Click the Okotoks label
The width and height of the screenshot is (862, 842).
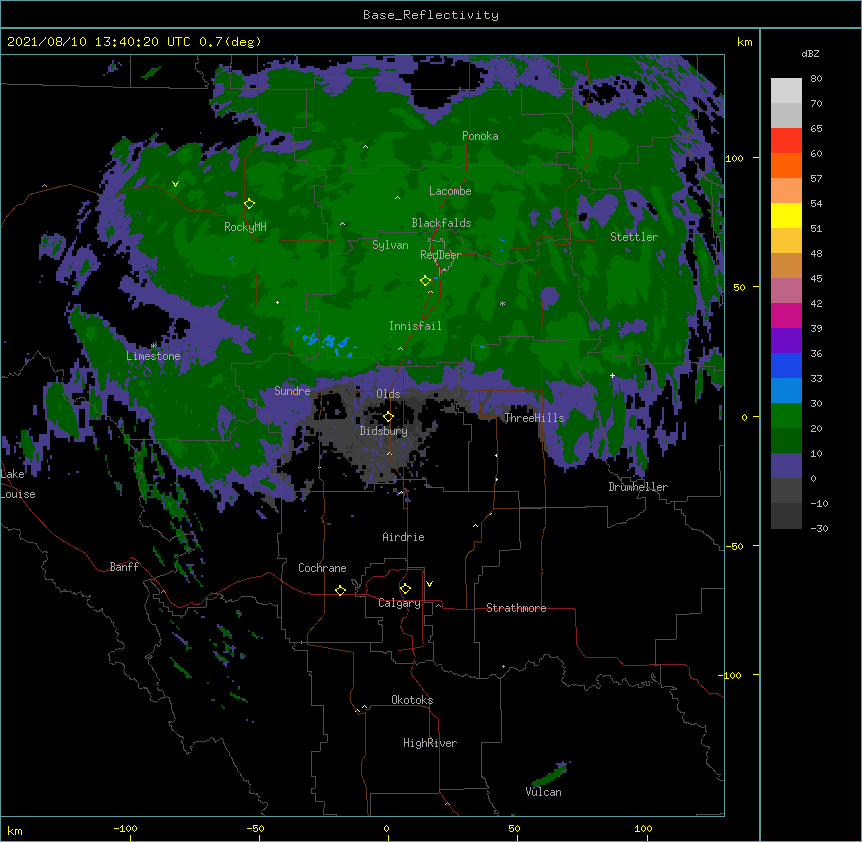point(412,700)
